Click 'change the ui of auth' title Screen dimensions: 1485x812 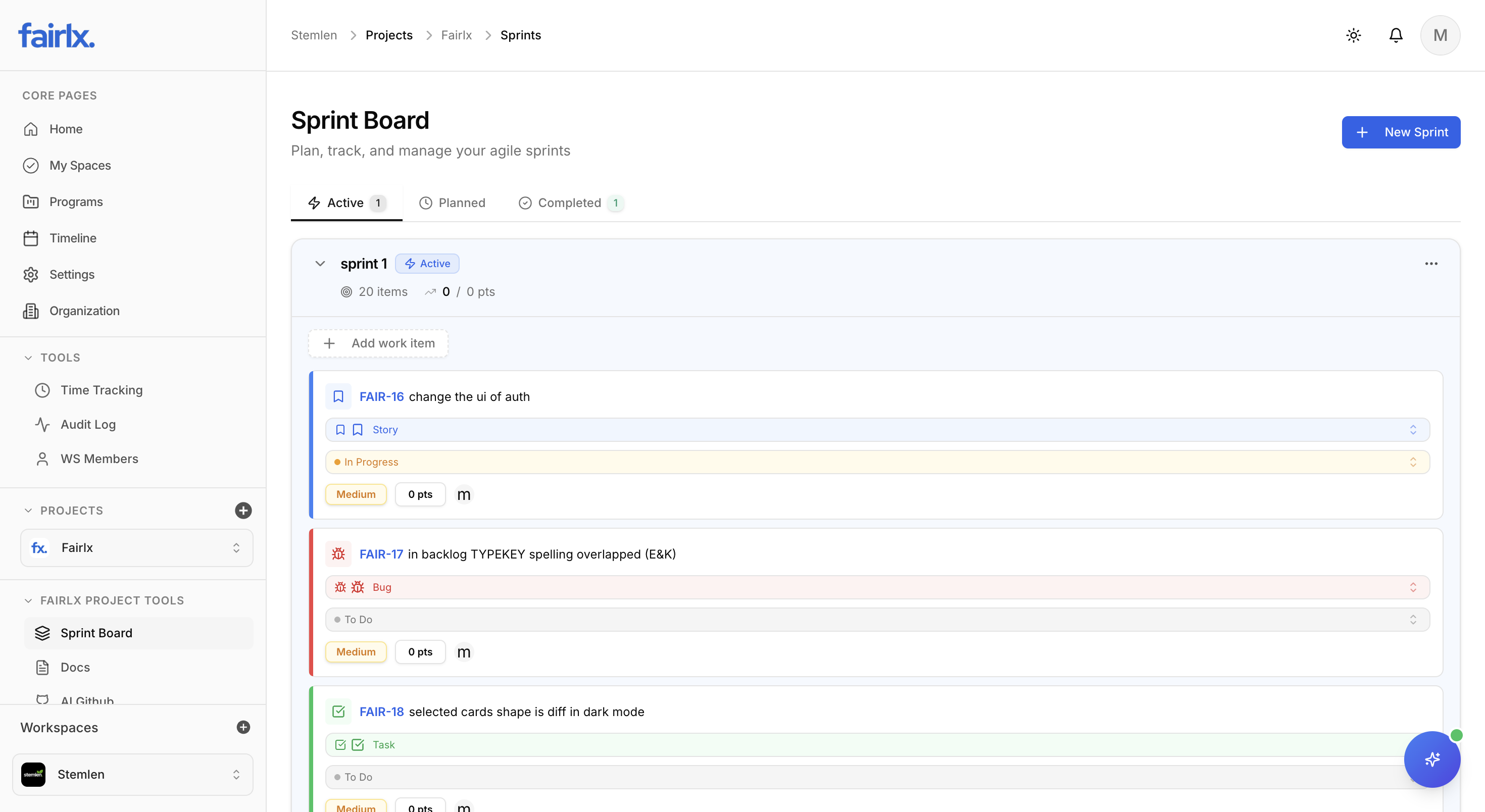(469, 396)
